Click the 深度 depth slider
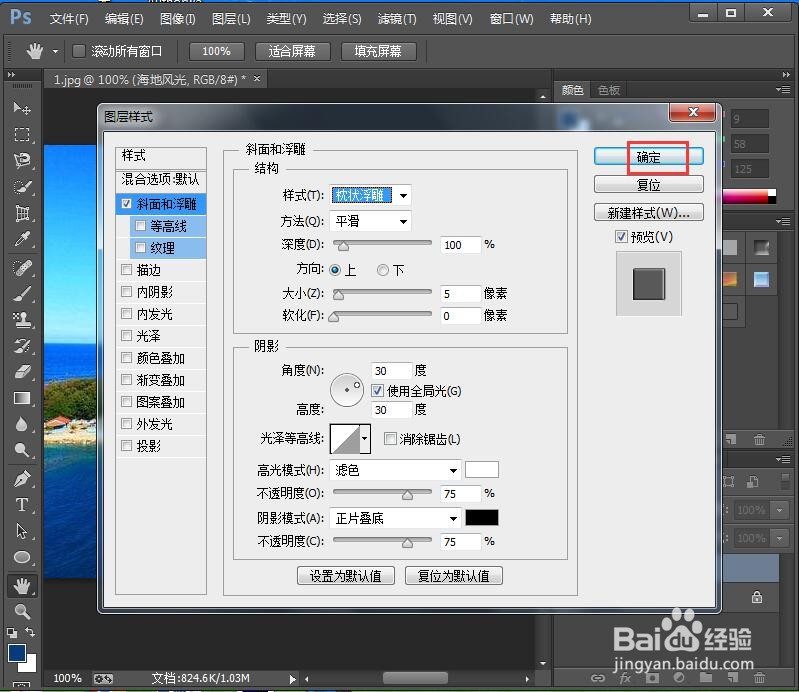The width and height of the screenshot is (799, 692). tap(382, 245)
